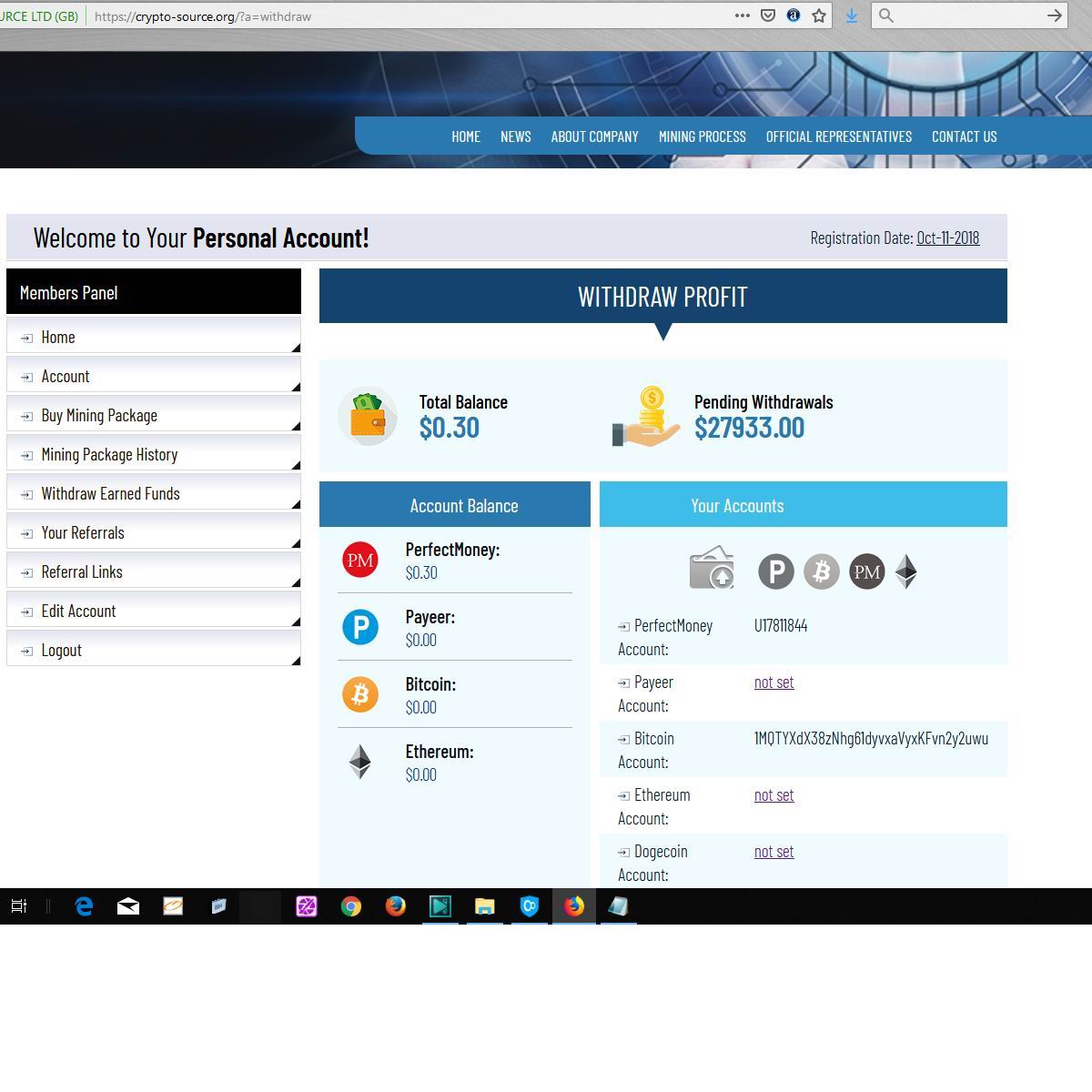Go to About Company page
This screenshot has height=1092, width=1092.
click(x=594, y=136)
